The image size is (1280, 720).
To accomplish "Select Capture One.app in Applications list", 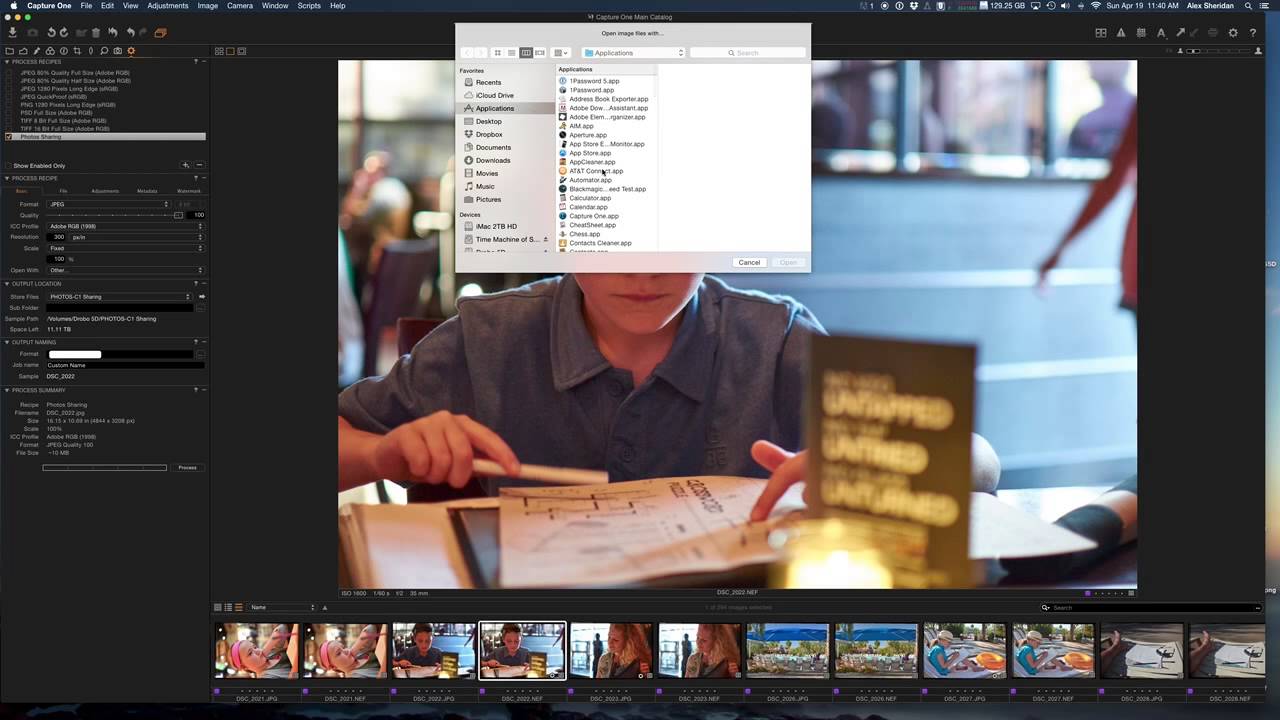I will 594,216.
